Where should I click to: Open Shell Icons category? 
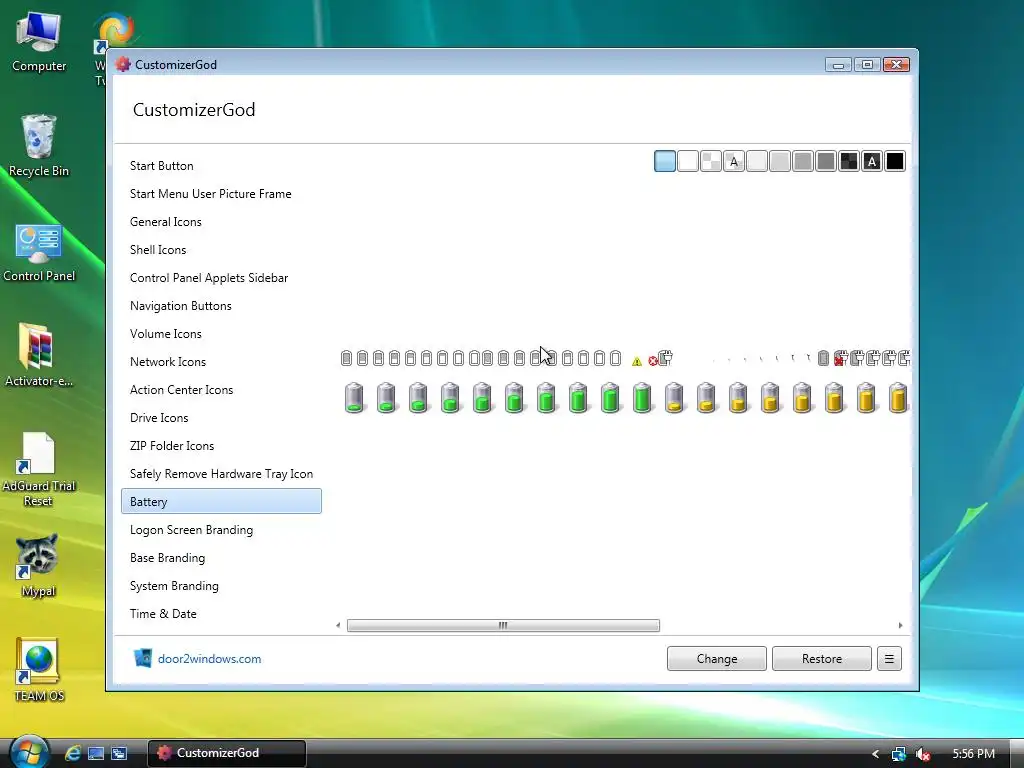[x=221, y=249]
